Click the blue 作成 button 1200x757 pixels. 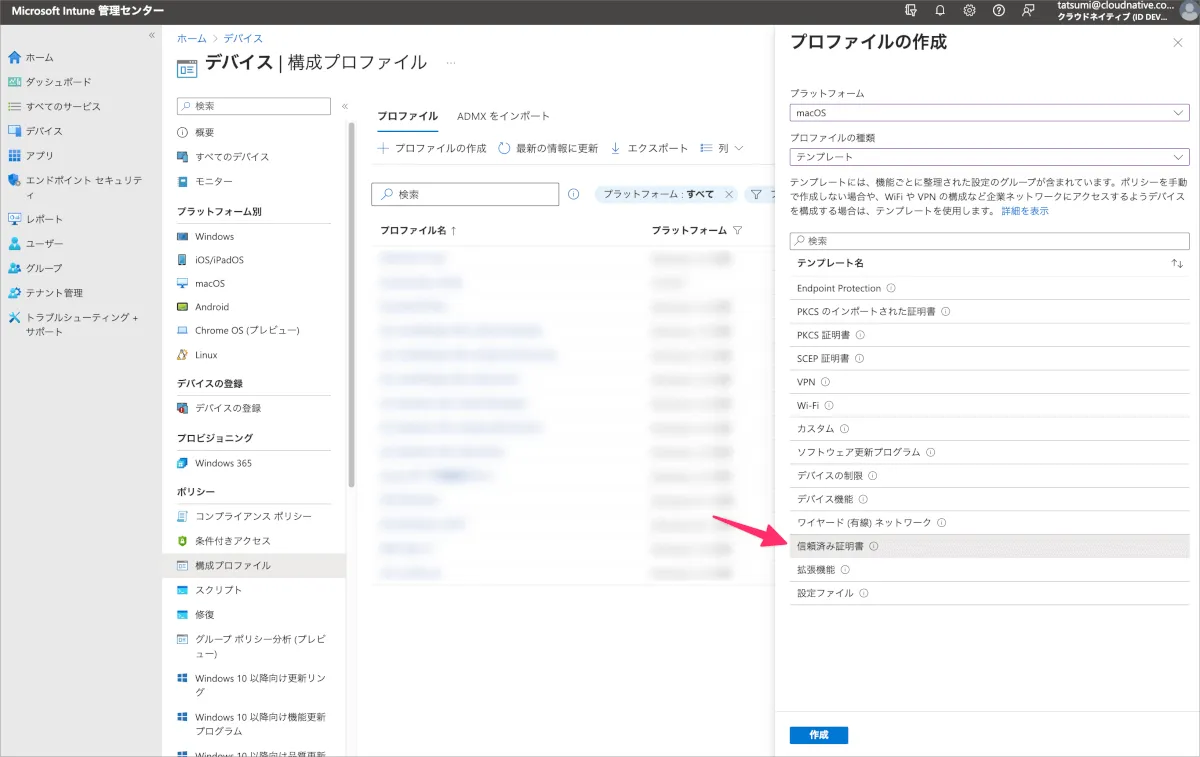click(818, 735)
